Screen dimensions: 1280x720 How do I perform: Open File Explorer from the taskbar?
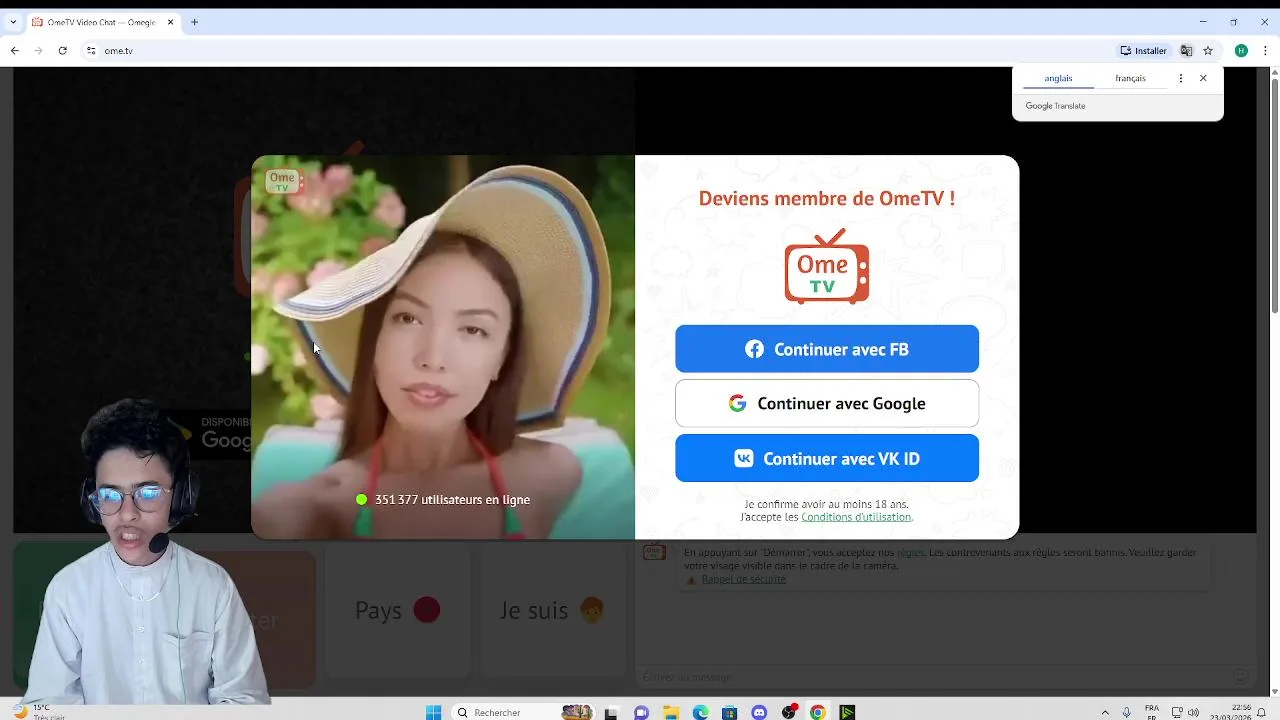tap(671, 713)
